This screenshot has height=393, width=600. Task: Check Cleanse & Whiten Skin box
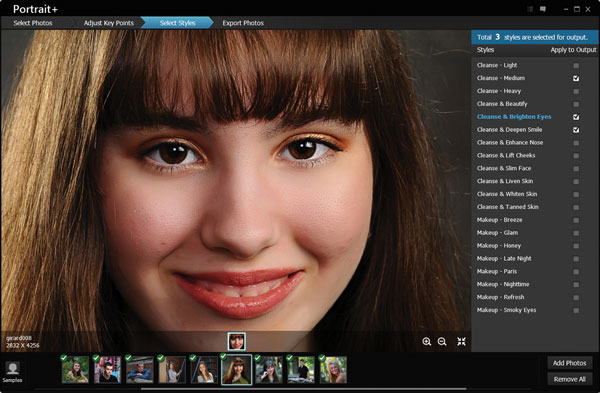point(576,194)
